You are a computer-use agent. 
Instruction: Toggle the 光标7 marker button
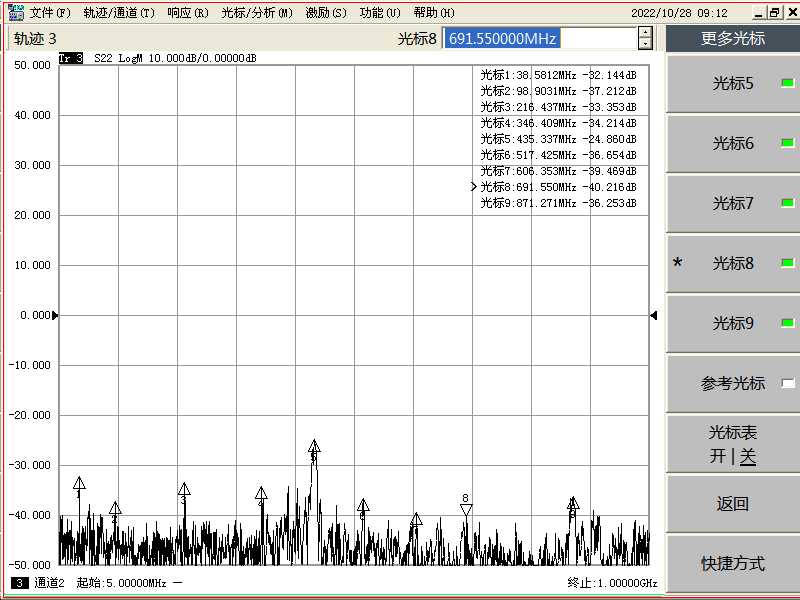click(733, 204)
